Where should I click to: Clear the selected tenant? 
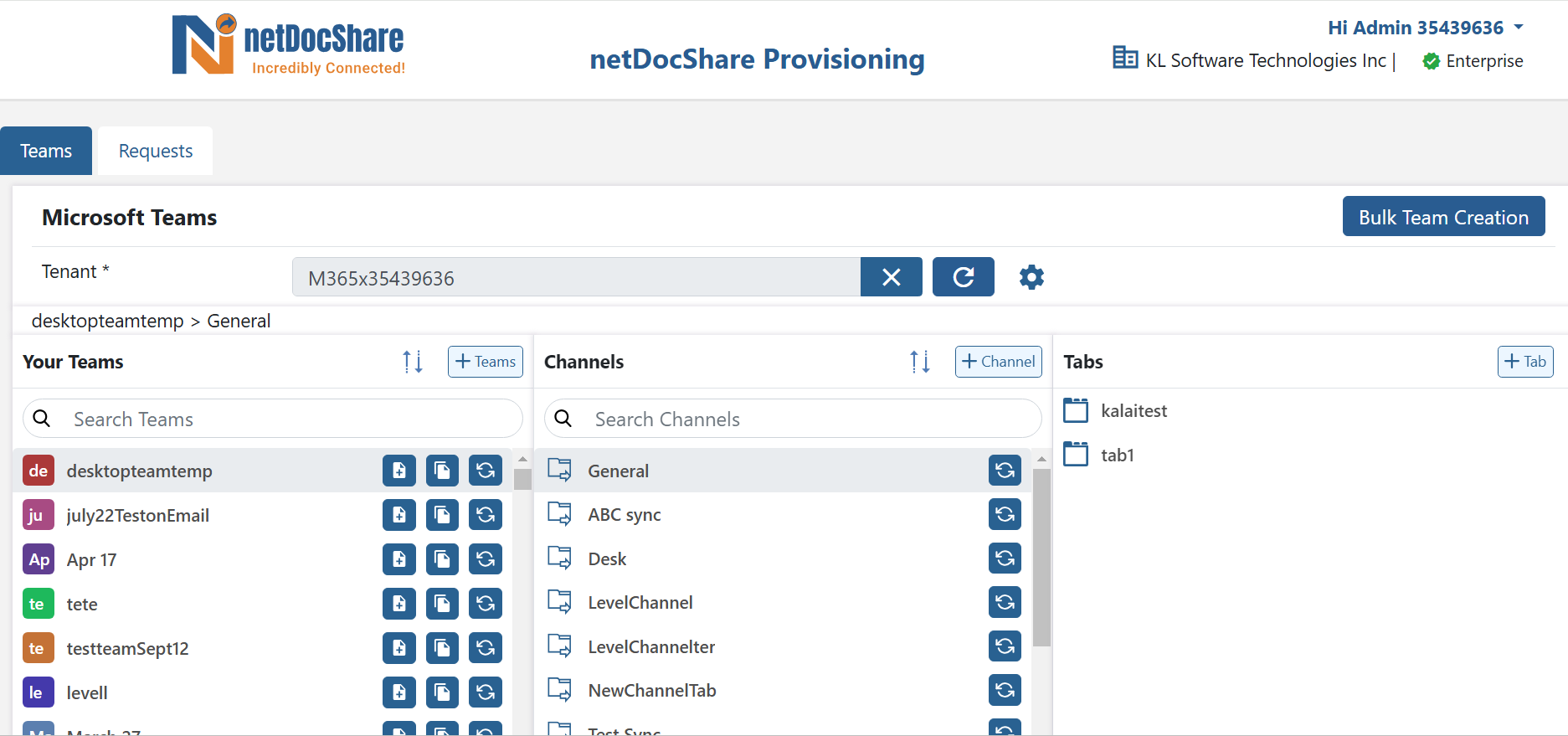(x=892, y=277)
